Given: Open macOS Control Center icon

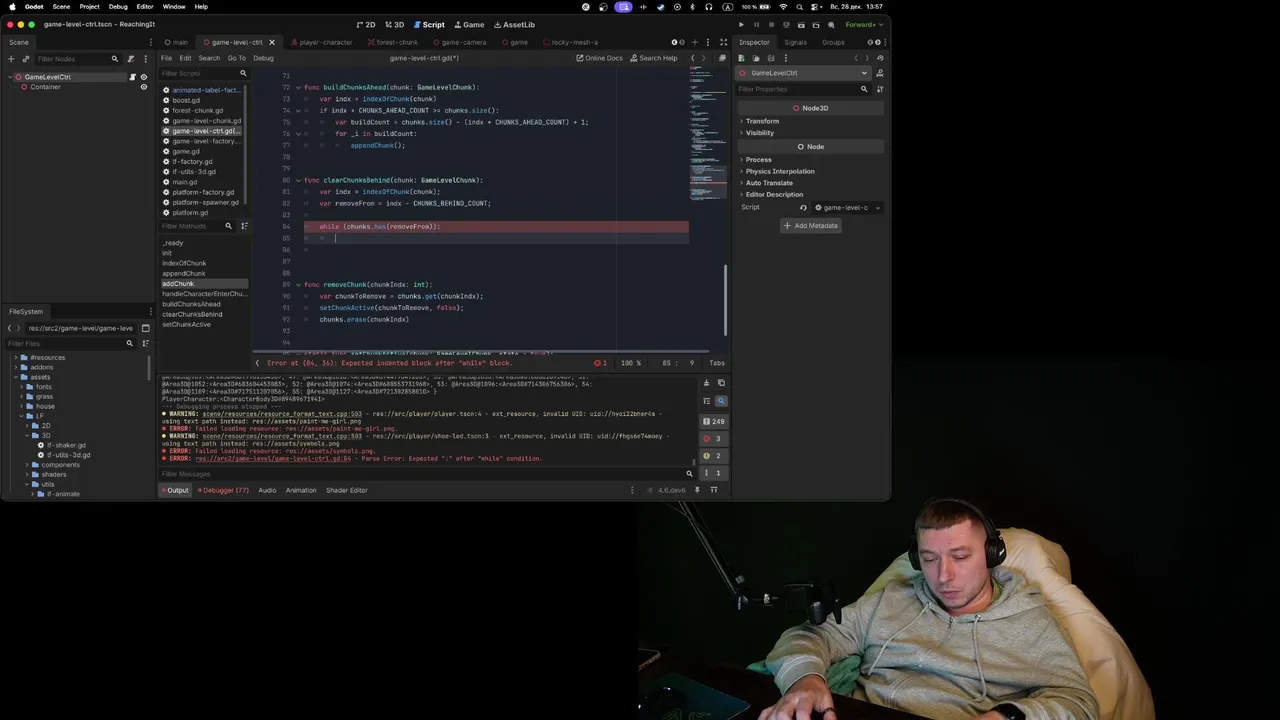Looking at the screenshot, I should tap(815, 6).
